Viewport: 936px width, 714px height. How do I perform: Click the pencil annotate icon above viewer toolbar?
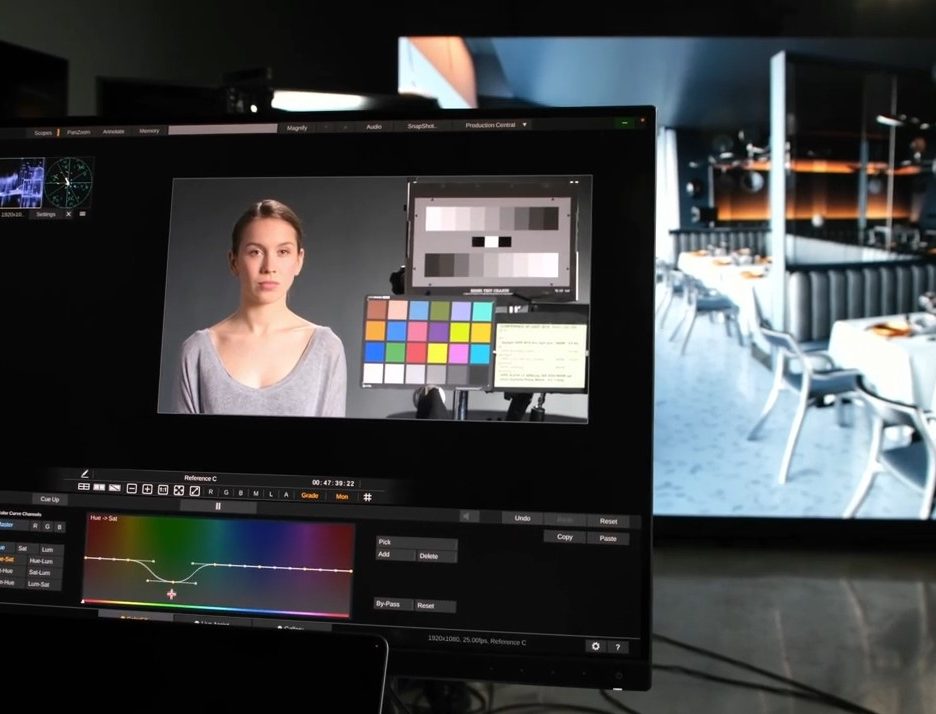point(85,473)
